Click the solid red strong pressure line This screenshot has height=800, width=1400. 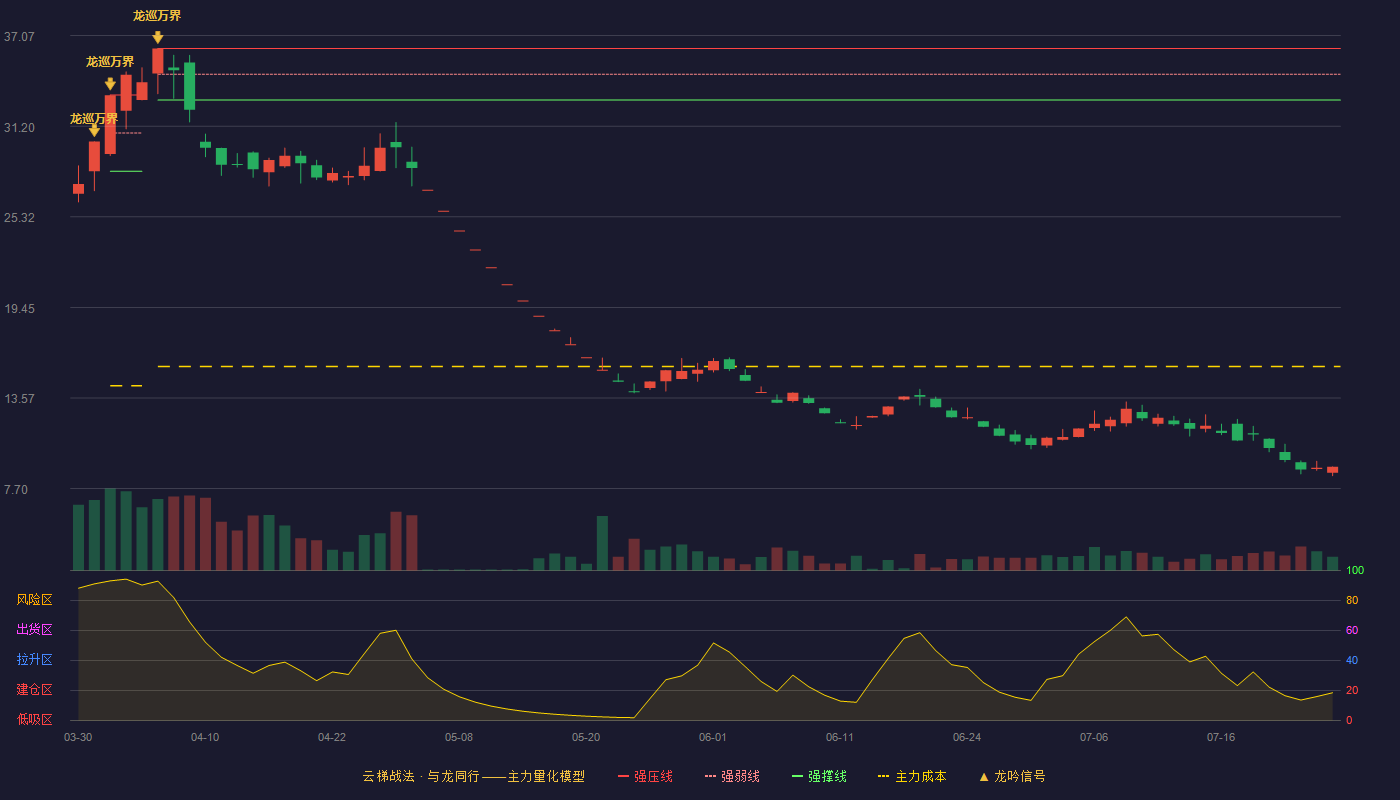750,48
